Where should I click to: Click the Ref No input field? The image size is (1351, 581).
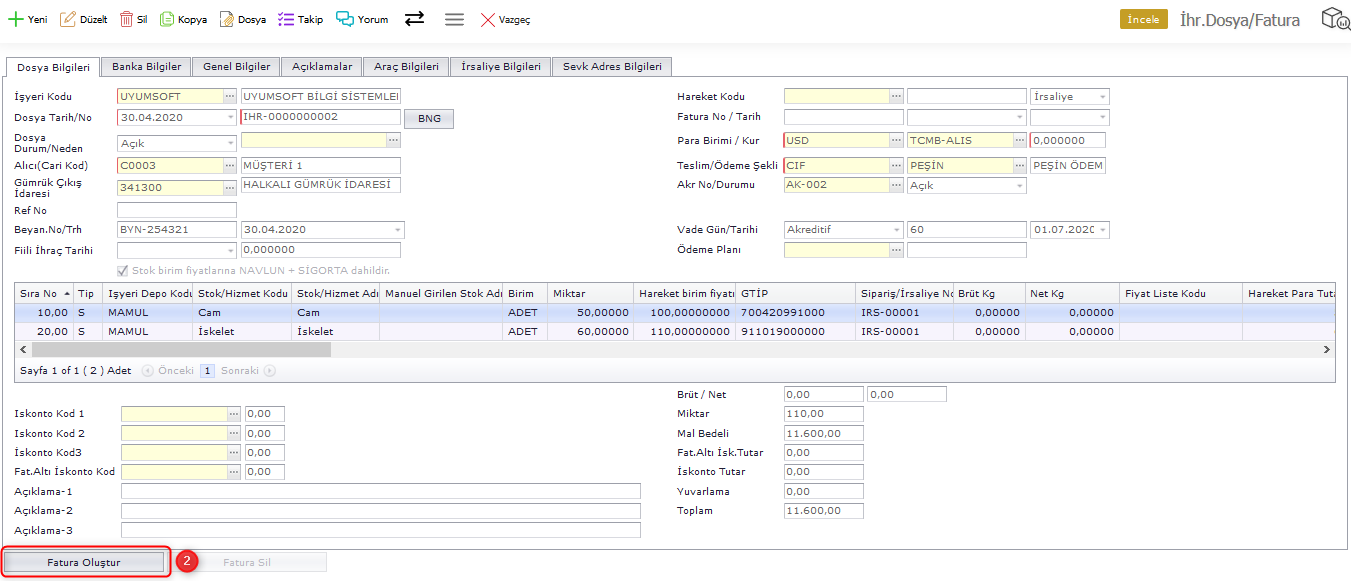[177, 210]
